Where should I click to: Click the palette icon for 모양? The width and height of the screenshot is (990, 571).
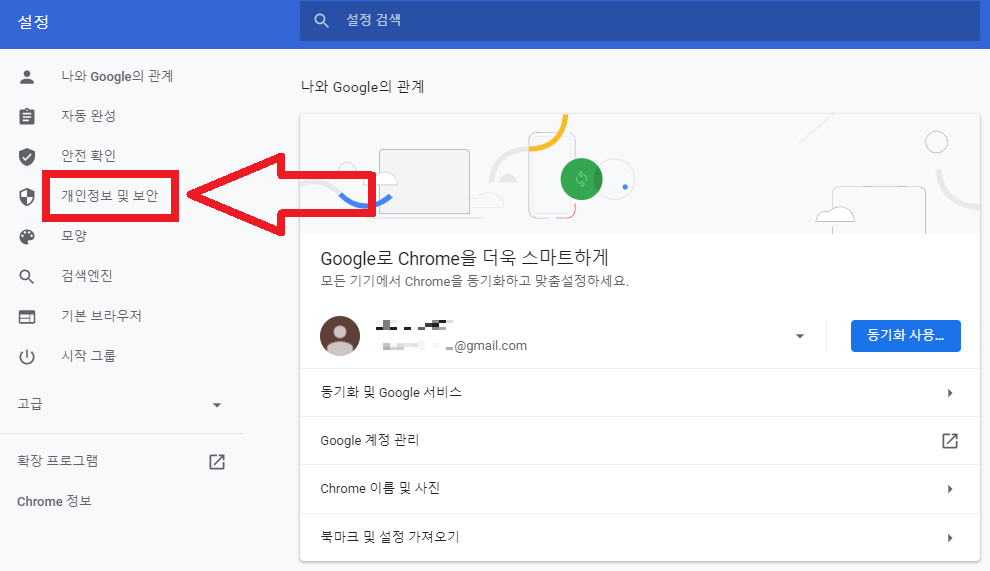click(x=27, y=237)
